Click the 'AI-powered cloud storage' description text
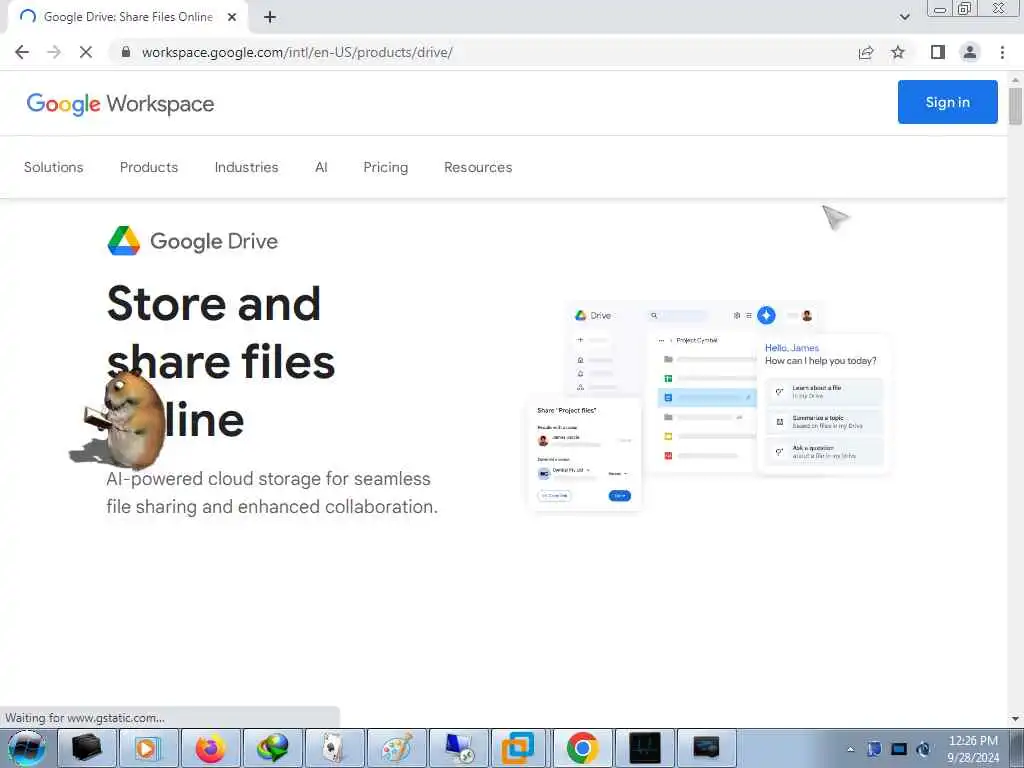Image resolution: width=1024 pixels, height=768 pixels. [x=272, y=492]
